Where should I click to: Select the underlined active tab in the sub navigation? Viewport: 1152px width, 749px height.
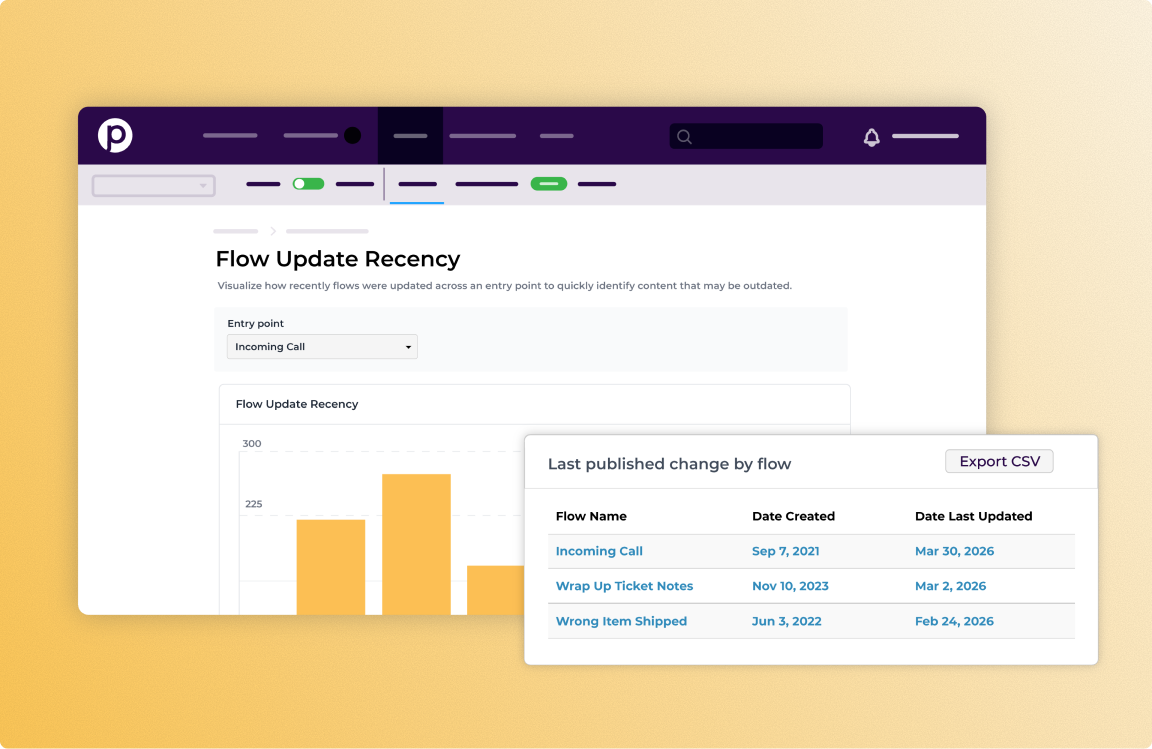(416, 185)
